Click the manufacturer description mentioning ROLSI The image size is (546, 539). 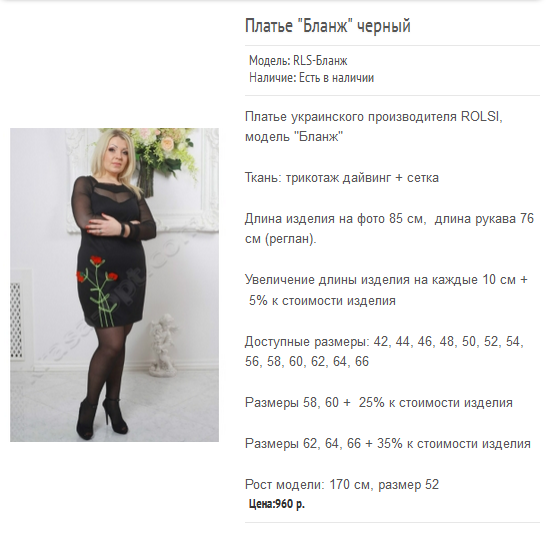tap(374, 126)
